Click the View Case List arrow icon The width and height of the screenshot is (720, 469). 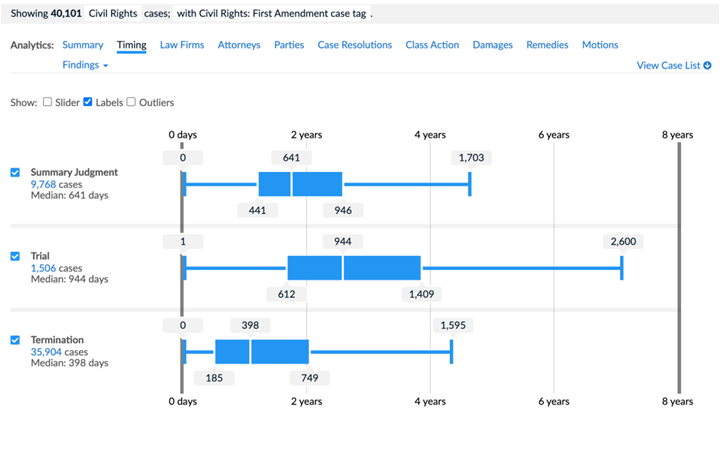tap(707, 65)
